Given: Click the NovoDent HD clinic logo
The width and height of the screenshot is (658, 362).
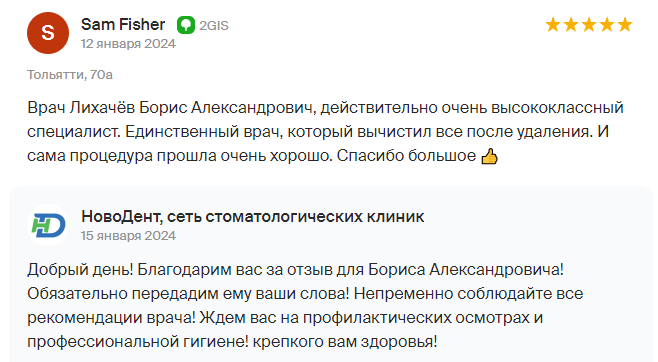Looking at the screenshot, I should coord(48,225).
